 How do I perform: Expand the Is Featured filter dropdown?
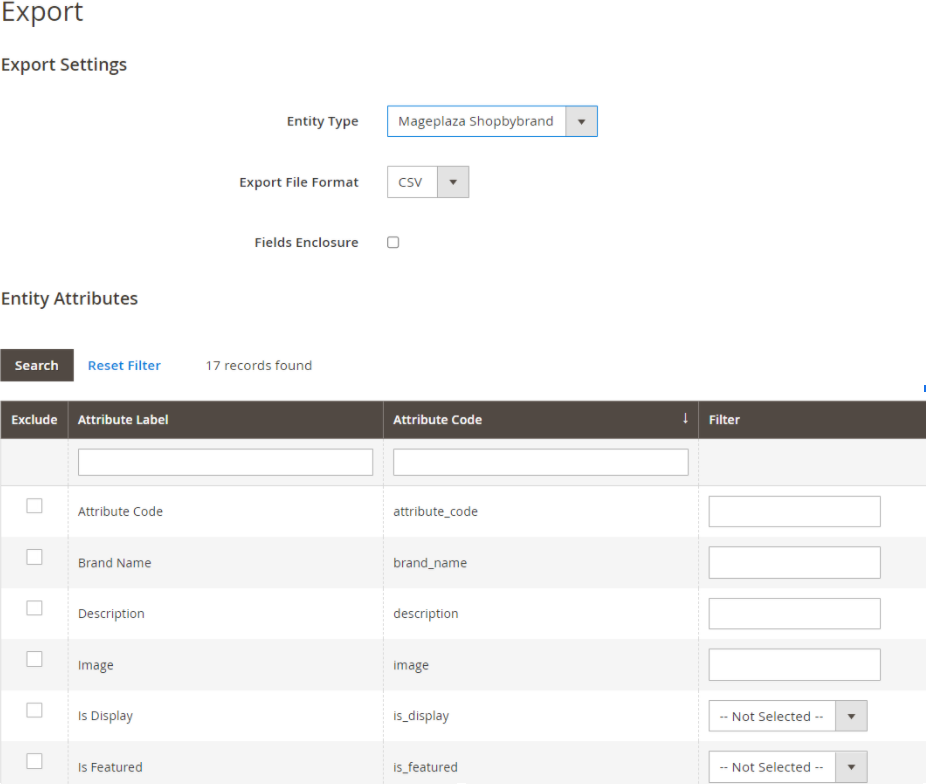787,767
